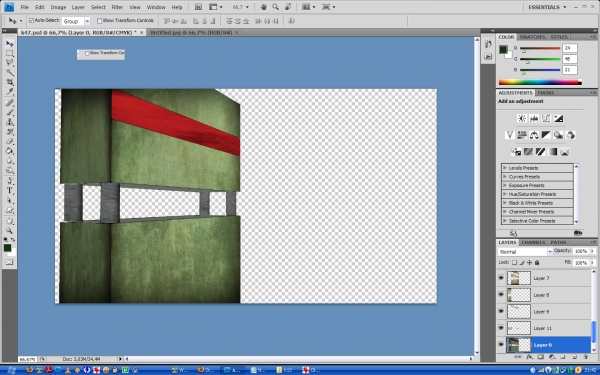Open the File menu

tap(24, 7)
